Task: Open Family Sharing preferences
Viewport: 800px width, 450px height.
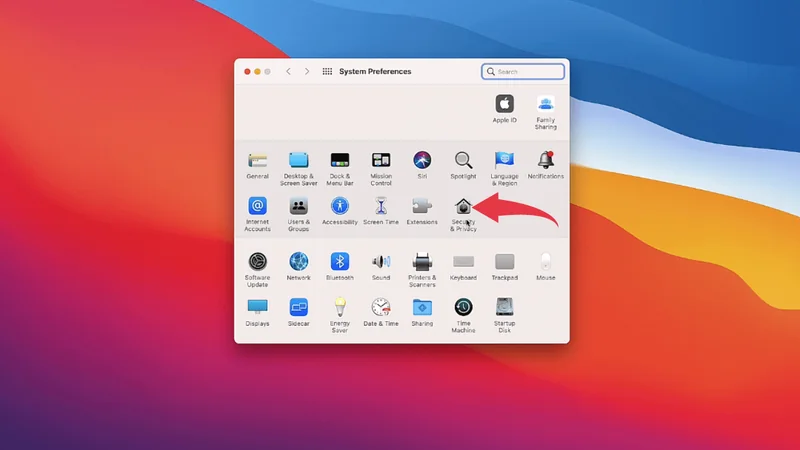Action: click(x=545, y=104)
